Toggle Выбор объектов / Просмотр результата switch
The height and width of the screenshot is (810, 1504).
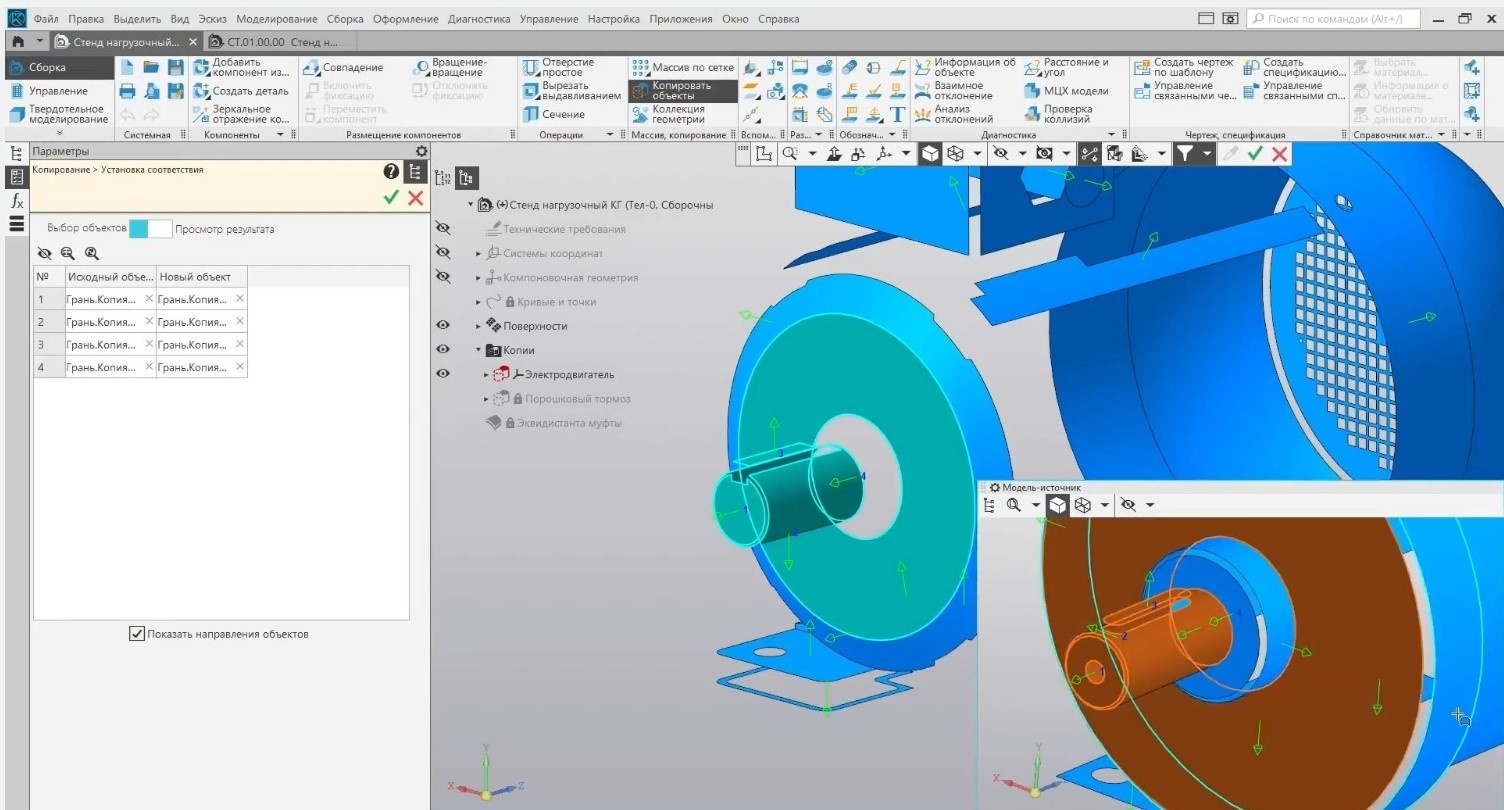[x=151, y=229]
